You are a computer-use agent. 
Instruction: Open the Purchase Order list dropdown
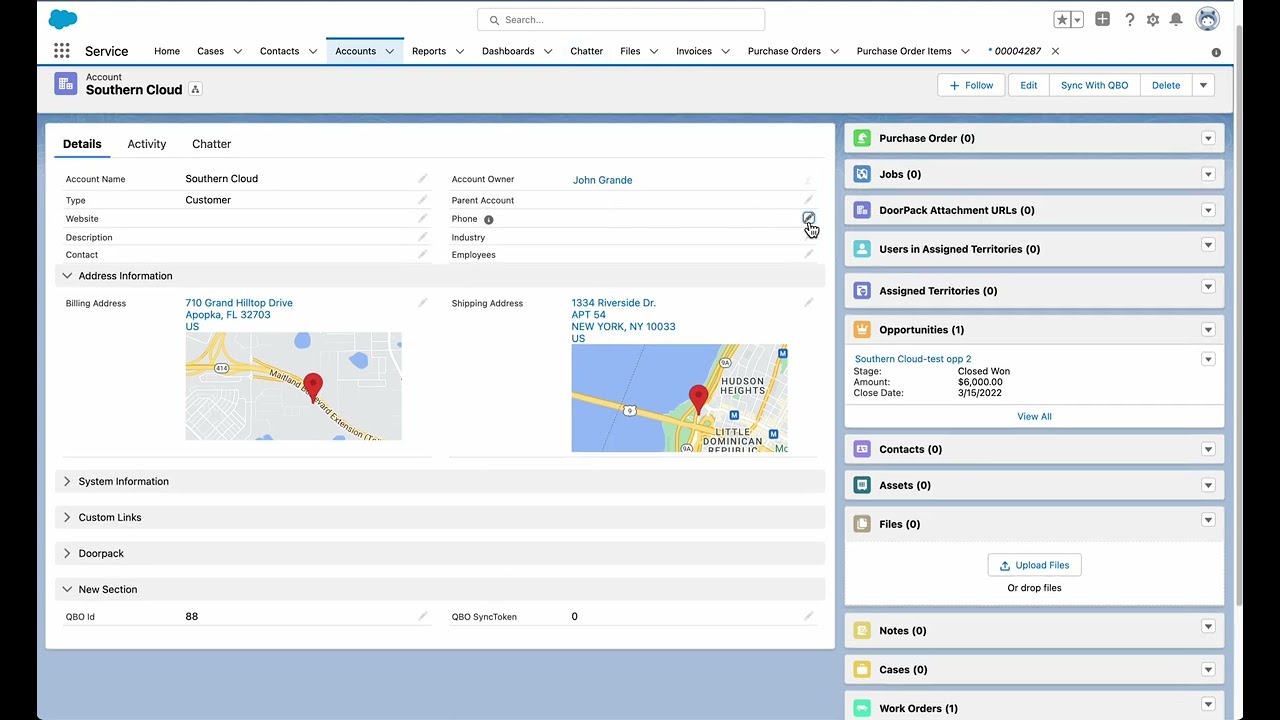[1208, 138]
